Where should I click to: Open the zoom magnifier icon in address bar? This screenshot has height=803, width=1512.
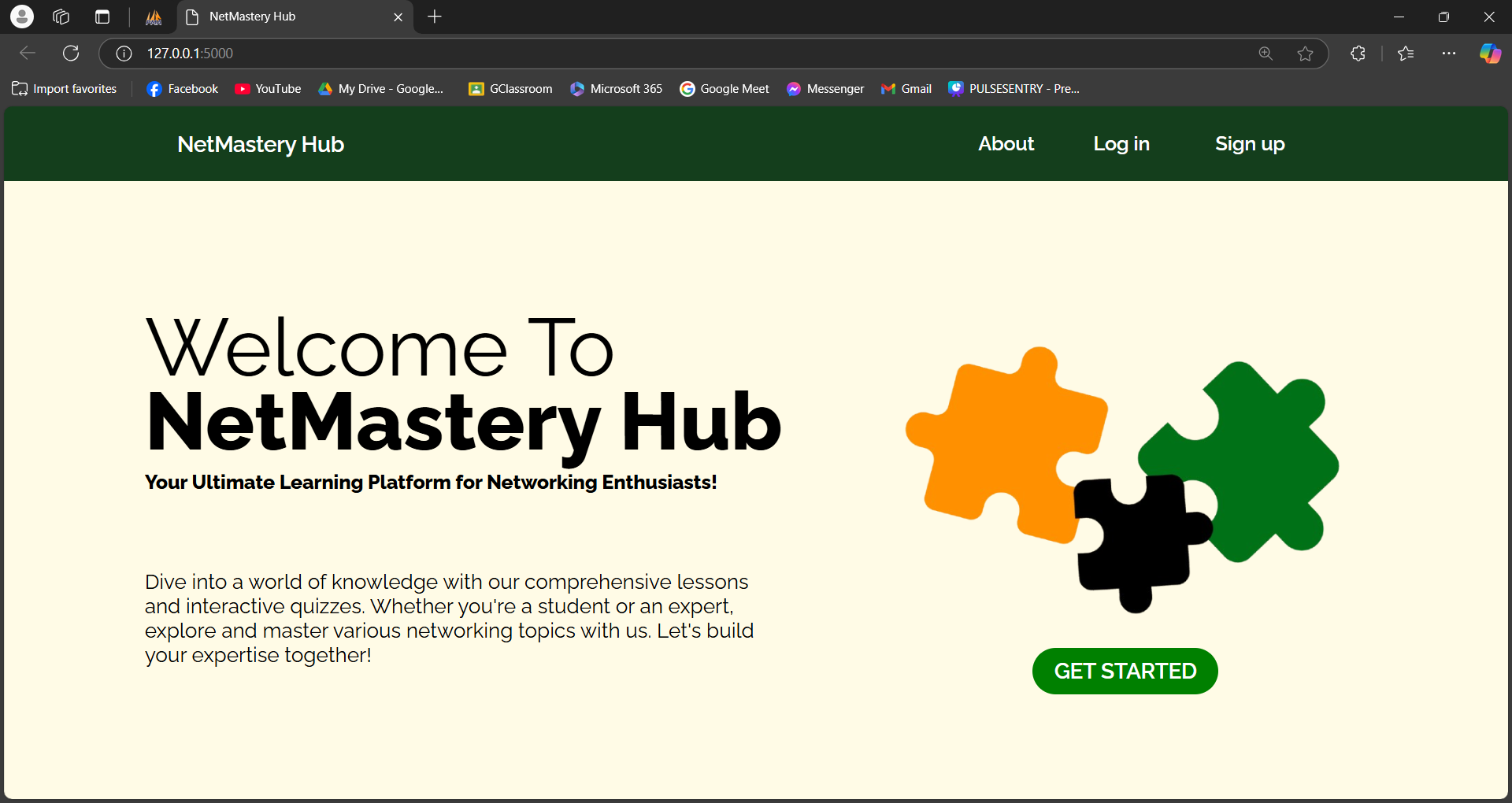(1266, 53)
